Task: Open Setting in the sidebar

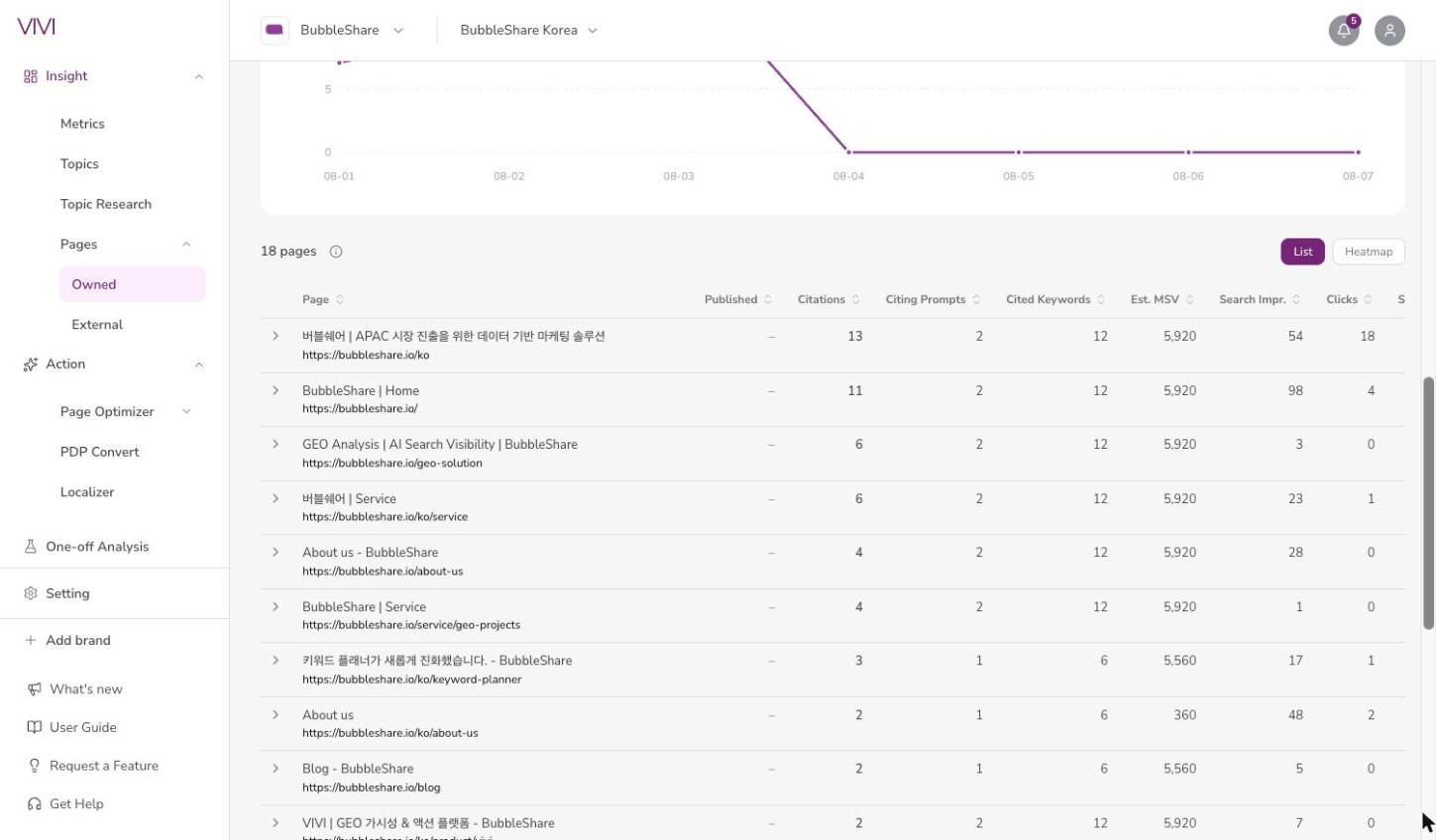Action: coord(67,593)
